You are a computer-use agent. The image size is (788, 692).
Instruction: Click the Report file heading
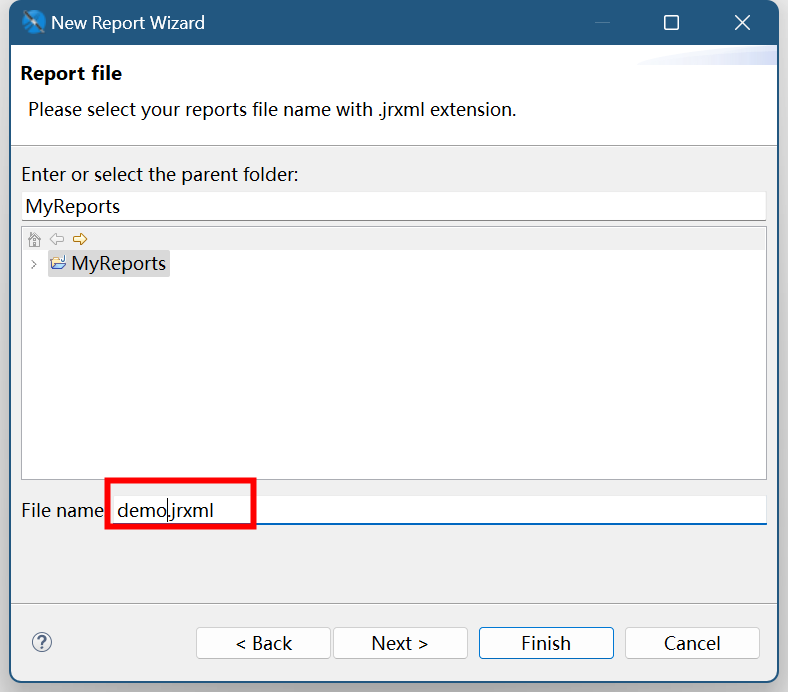(71, 73)
